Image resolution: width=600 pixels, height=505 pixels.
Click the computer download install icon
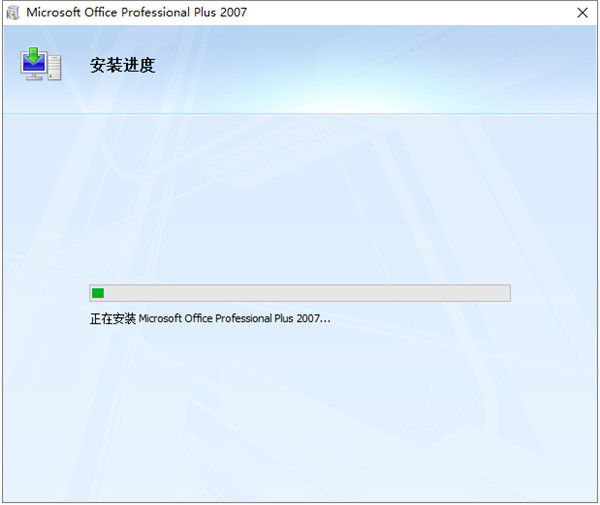41,64
